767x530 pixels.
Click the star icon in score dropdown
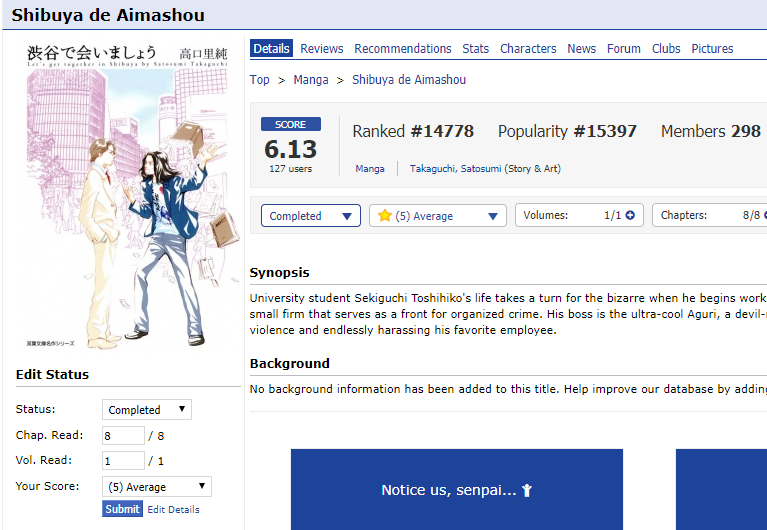click(x=384, y=215)
